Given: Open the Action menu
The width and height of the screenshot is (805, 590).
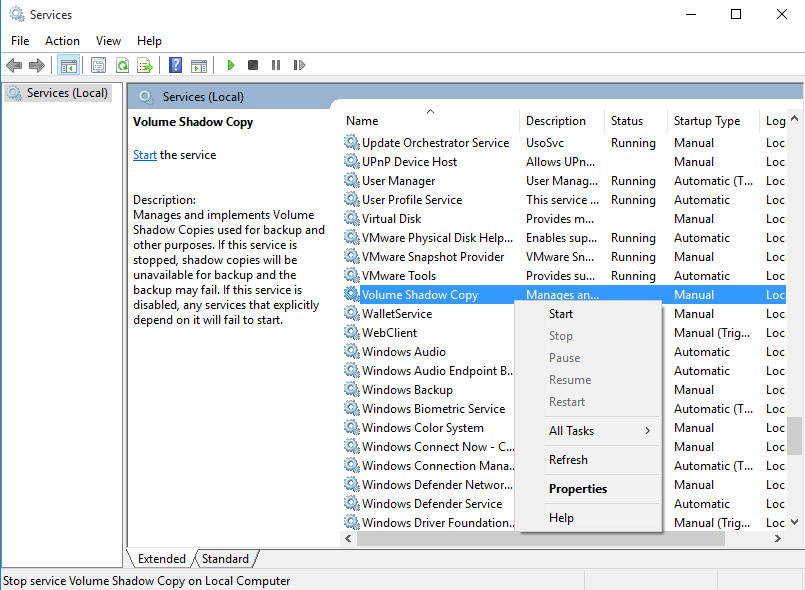Looking at the screenshot, I should (62, 41).
